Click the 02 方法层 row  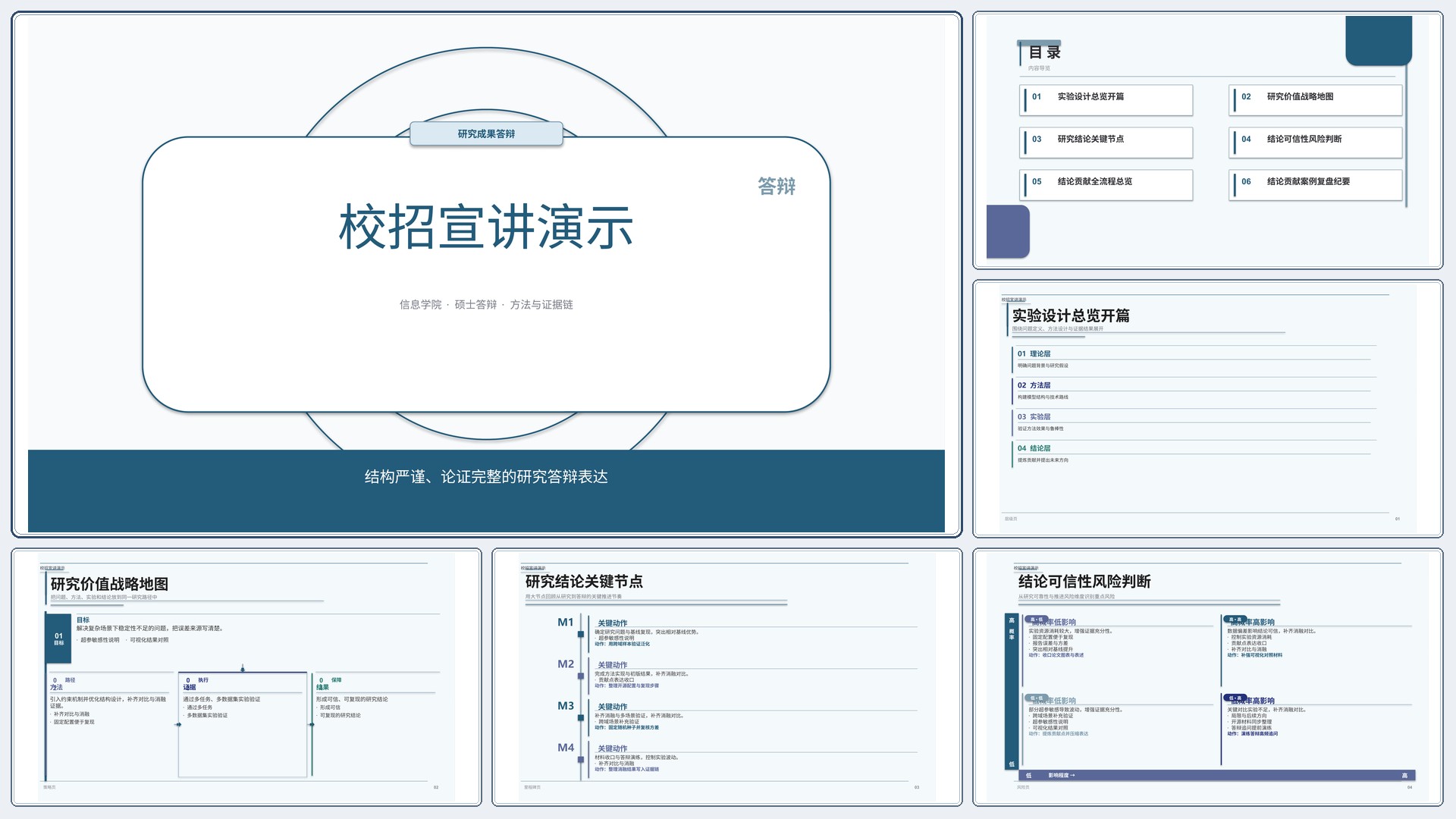1192,391
